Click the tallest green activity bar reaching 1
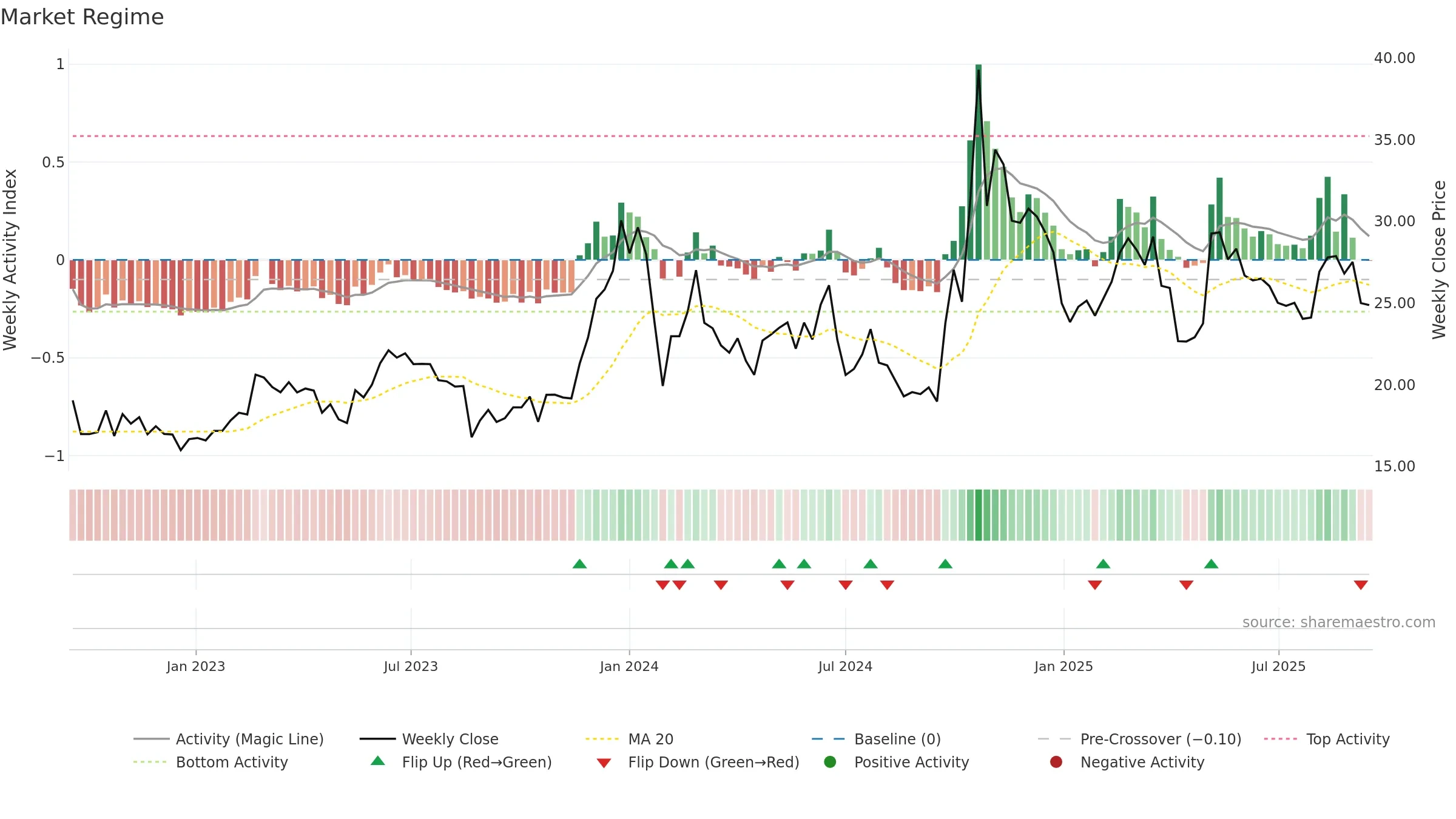This screenshot has width=1456, height=819. [979, 162]
